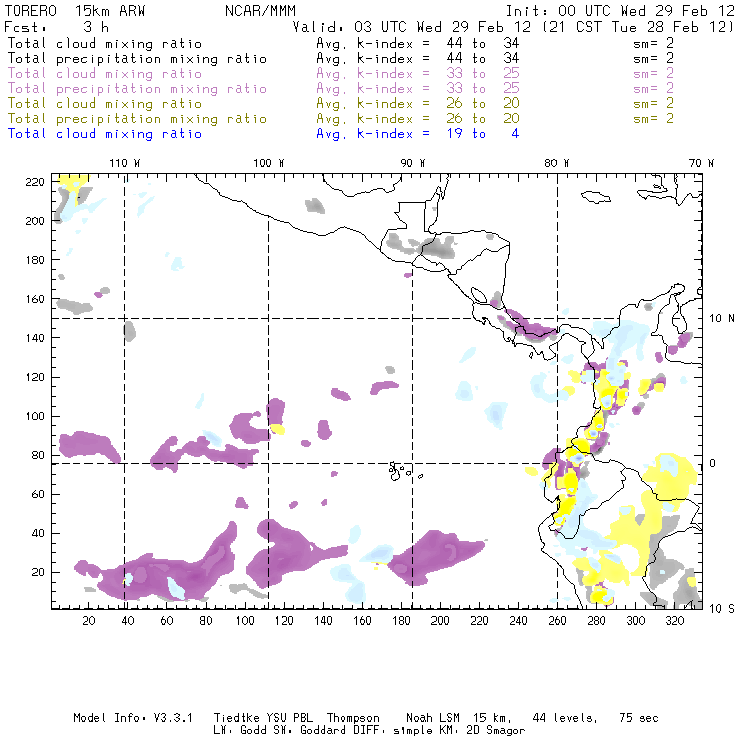Image resolution: width=740 pixels, height=740 pixels.
Task: Click '160' on the horizontal axis
Action: [x=362, y=621]
